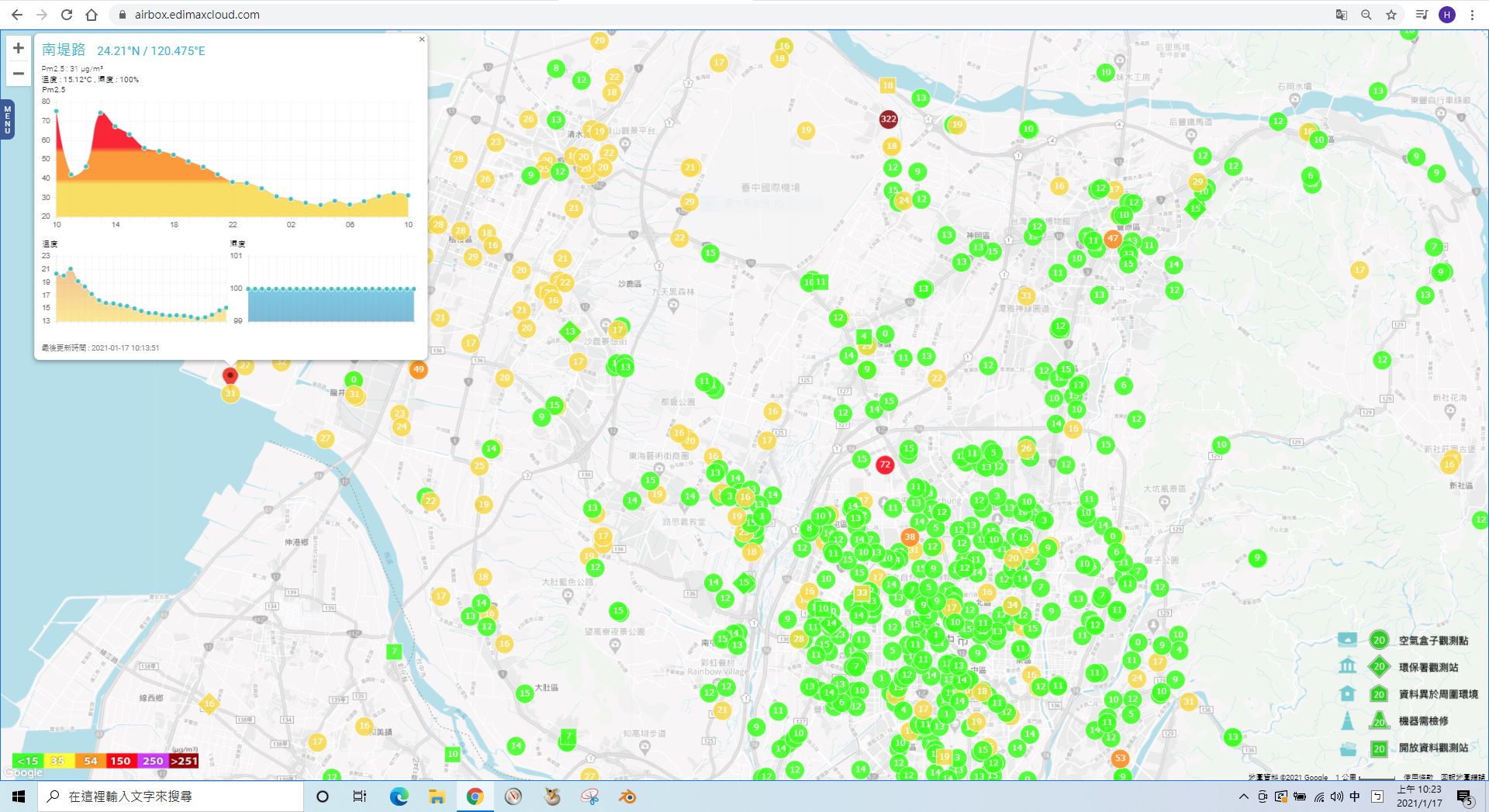The image size is (1489, 812).
Task: Select the red location pin under popup
Action: click(230, 375)
